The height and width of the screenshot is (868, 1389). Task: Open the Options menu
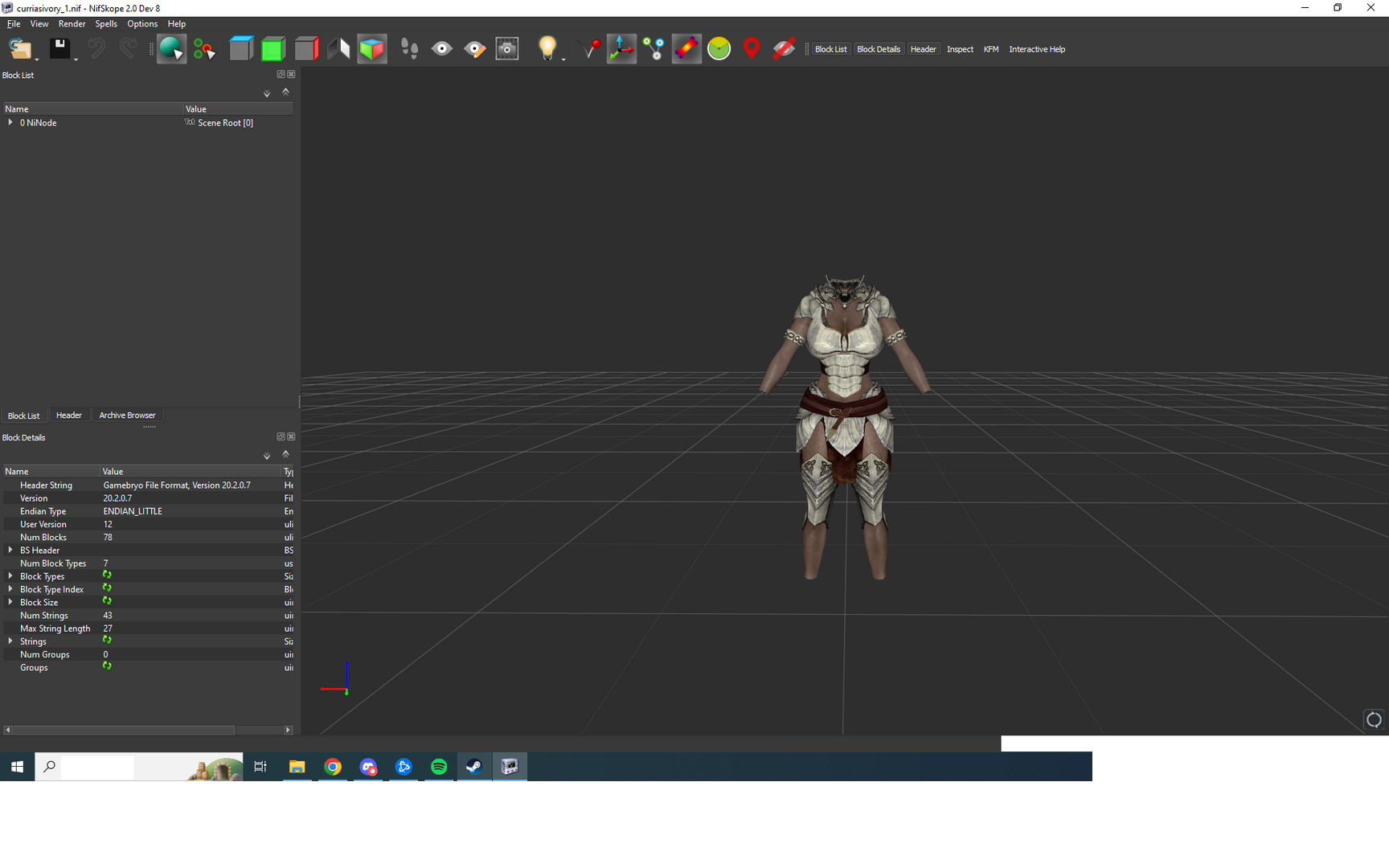(x=142, y=24)
